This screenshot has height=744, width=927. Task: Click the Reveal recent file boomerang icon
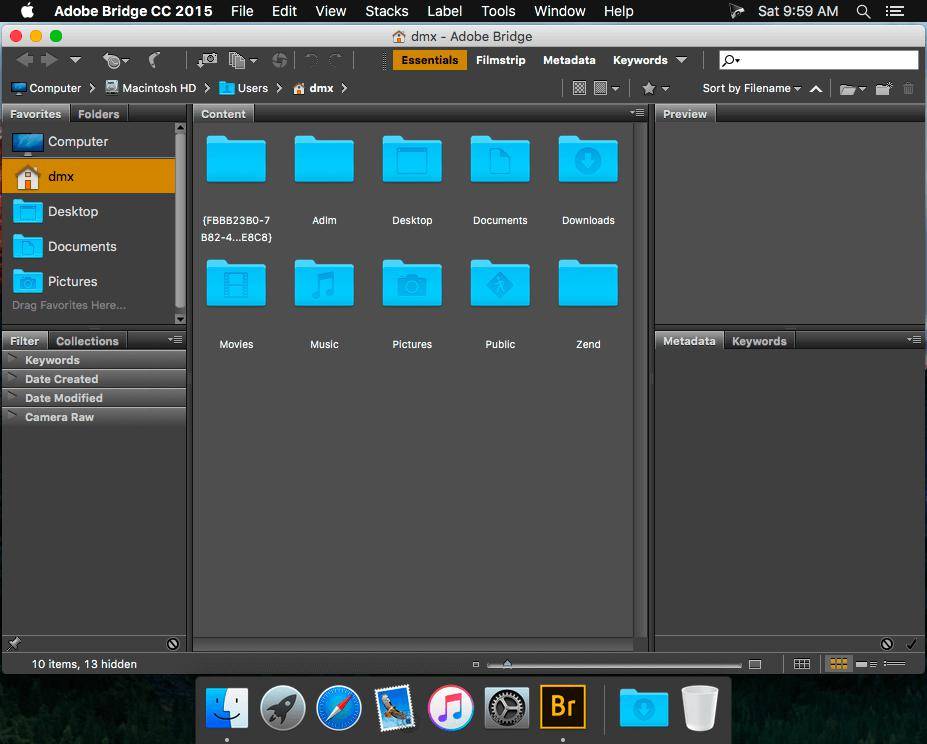coord(154,61)
